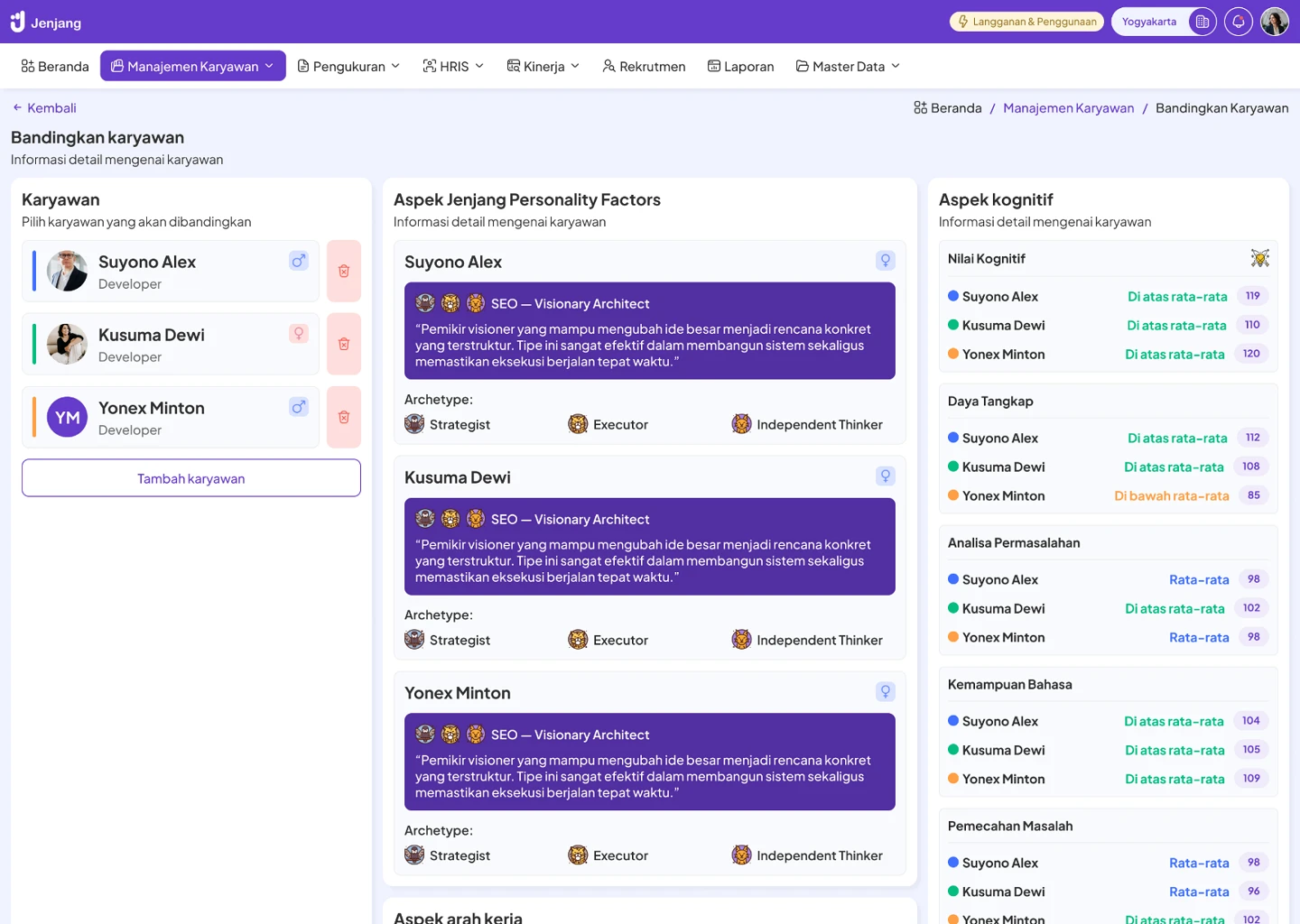This screenshot has width=1300, height=924.
Task: Open the Master Data dropdown
Action: point(848,66)
